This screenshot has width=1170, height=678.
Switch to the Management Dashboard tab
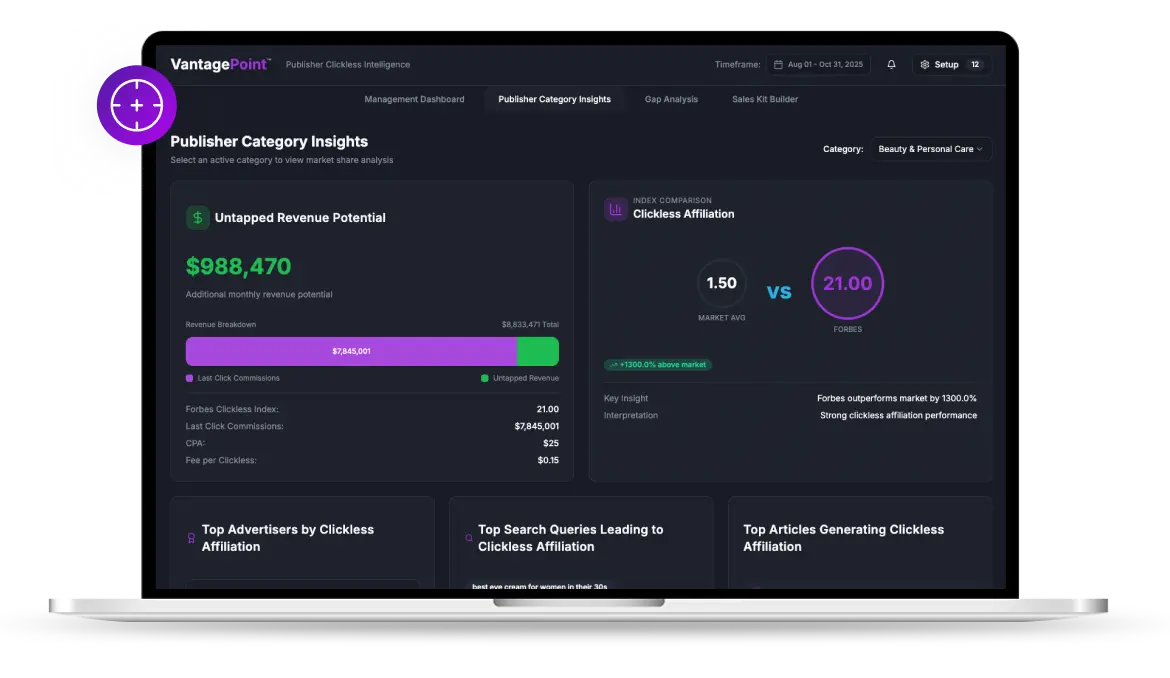[x=414, y=100]
